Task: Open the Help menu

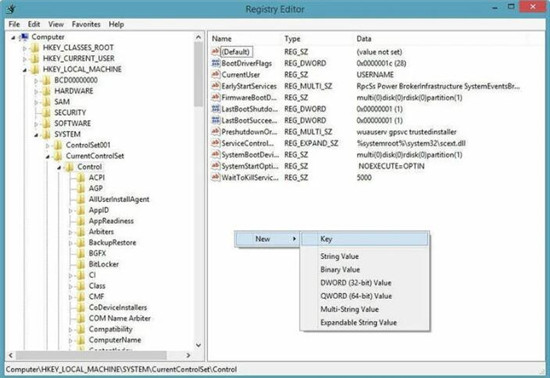Action: point(116,24)
